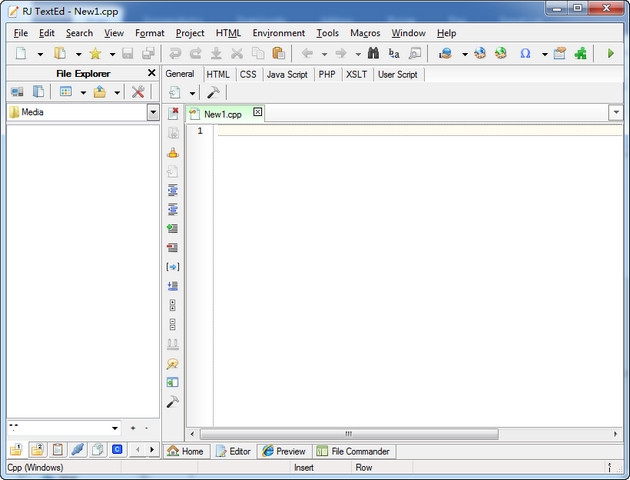Screen dimensions: 630x480
Task: Expand the Media folder dropdown
Action: 153,113
